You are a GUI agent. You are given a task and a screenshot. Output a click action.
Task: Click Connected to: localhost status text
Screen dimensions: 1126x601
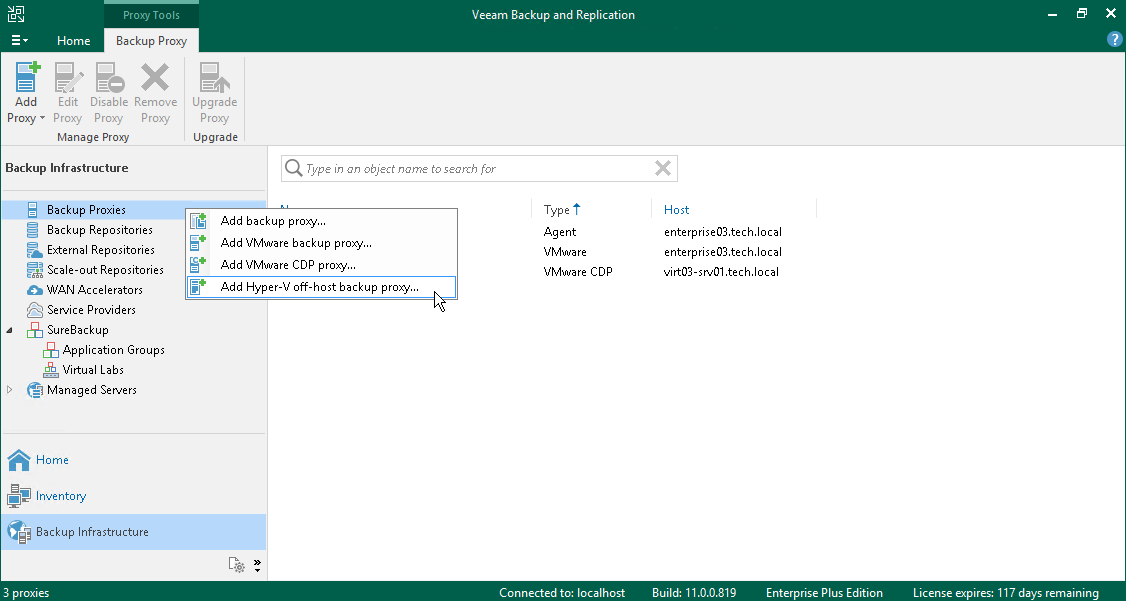[x=562, y=593]
